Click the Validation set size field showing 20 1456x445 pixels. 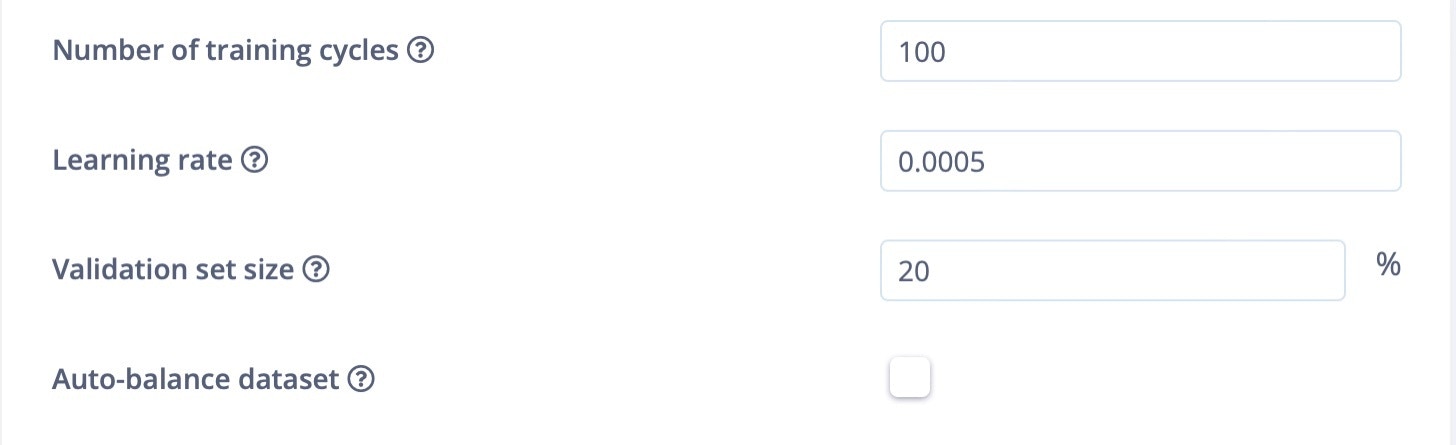click(1112, 270)
